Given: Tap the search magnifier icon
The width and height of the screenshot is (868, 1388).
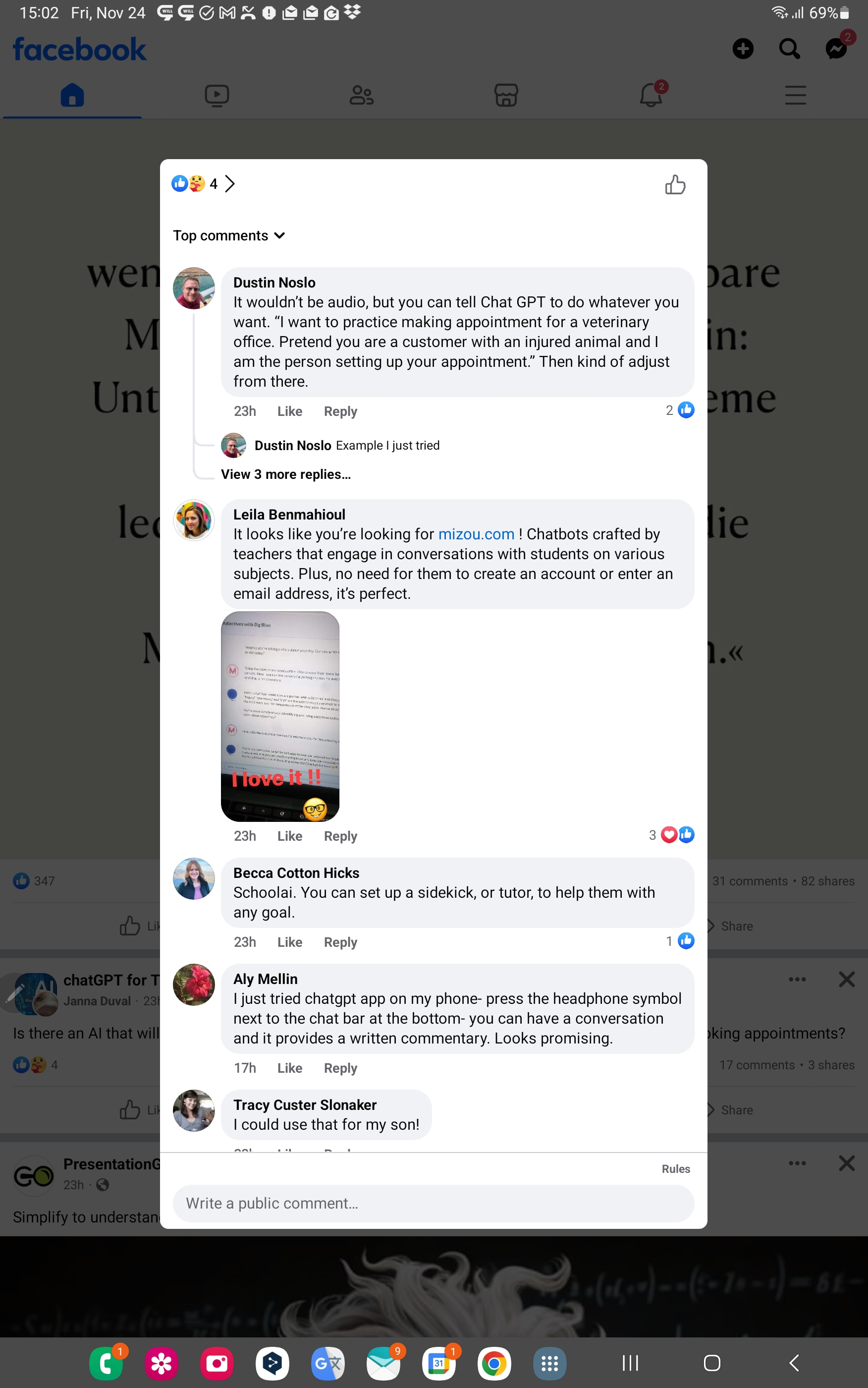Looking at the screenshot, I should [x=789, y=49].
